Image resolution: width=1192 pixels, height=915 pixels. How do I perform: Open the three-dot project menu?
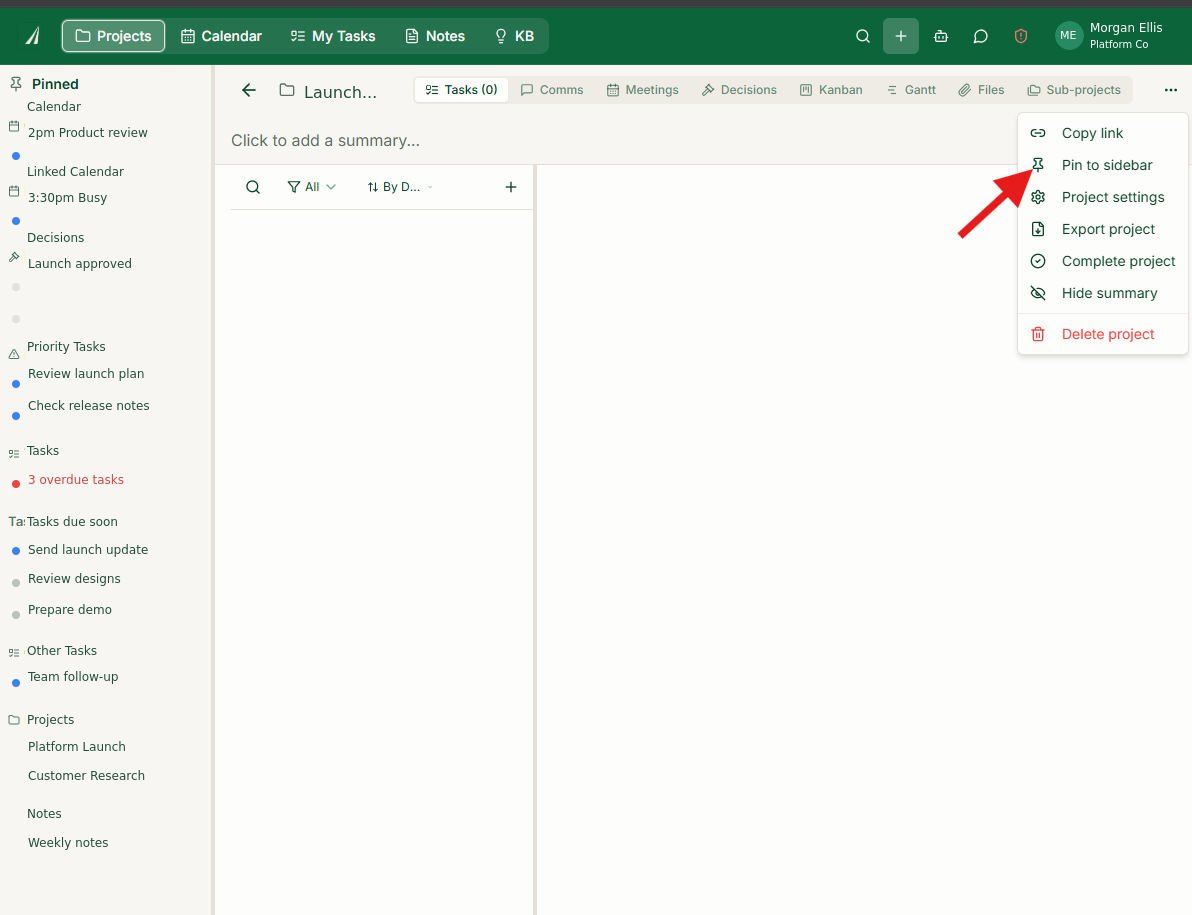[x=1170, y=90]
